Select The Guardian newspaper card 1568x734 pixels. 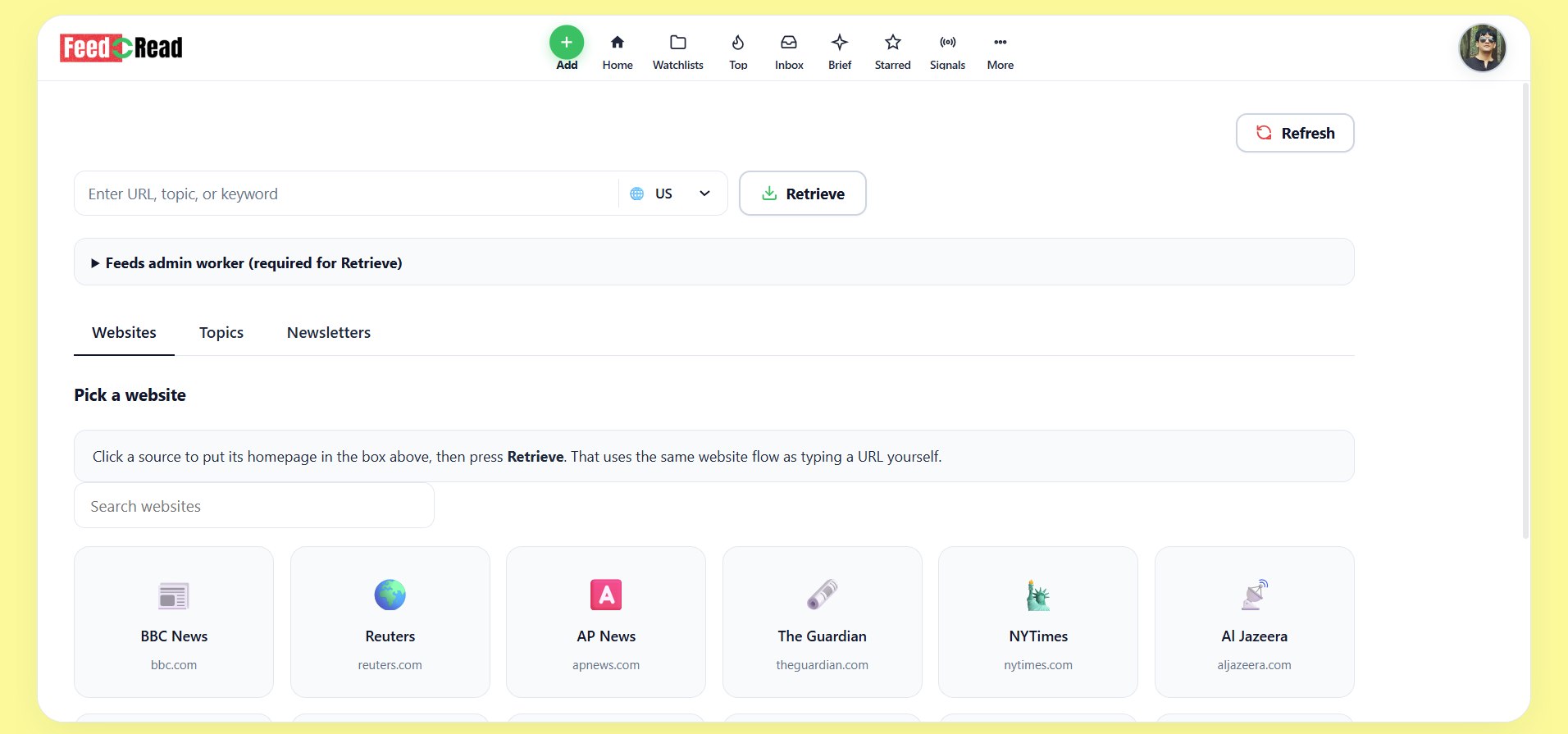coord(823,622)
